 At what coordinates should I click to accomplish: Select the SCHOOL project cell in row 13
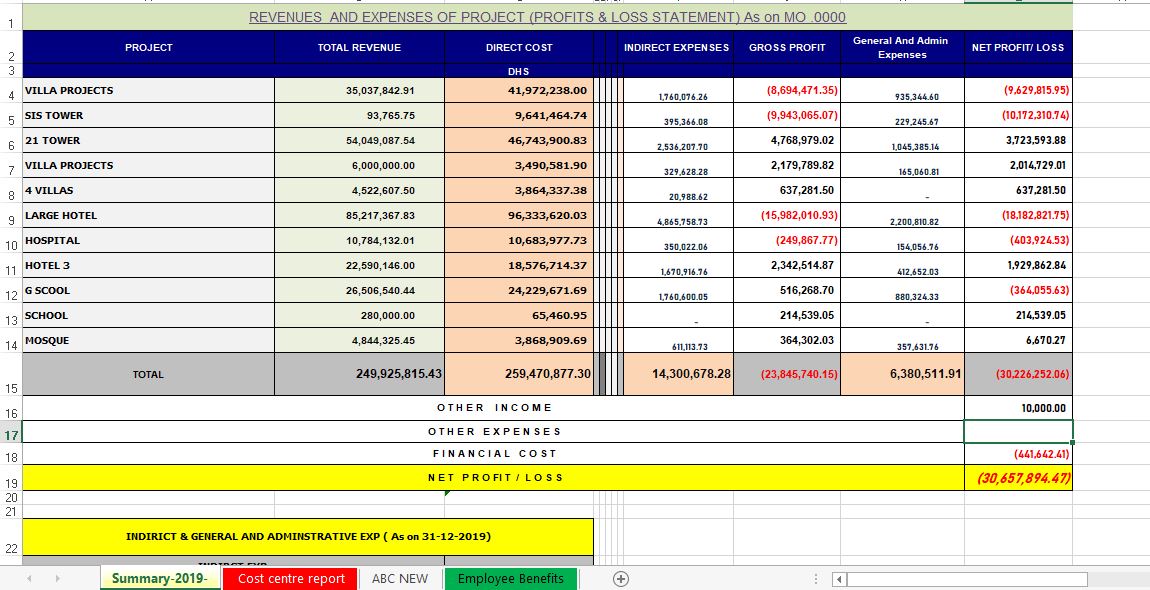[x=148, y=315]
